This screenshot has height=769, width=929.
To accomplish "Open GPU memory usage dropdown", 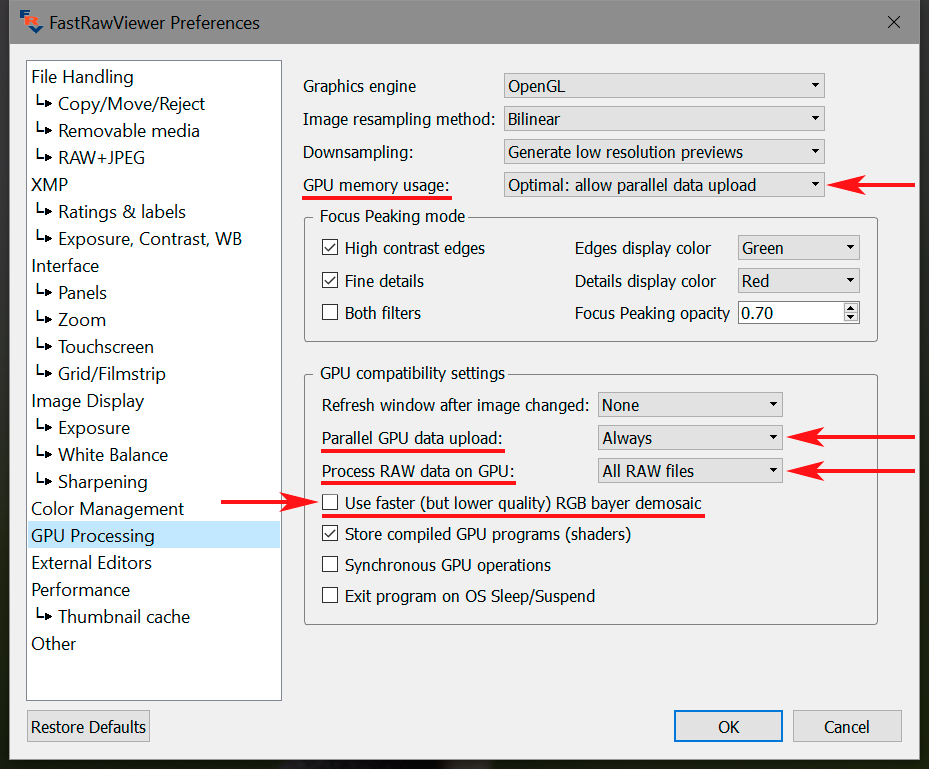I will point(664,185).
